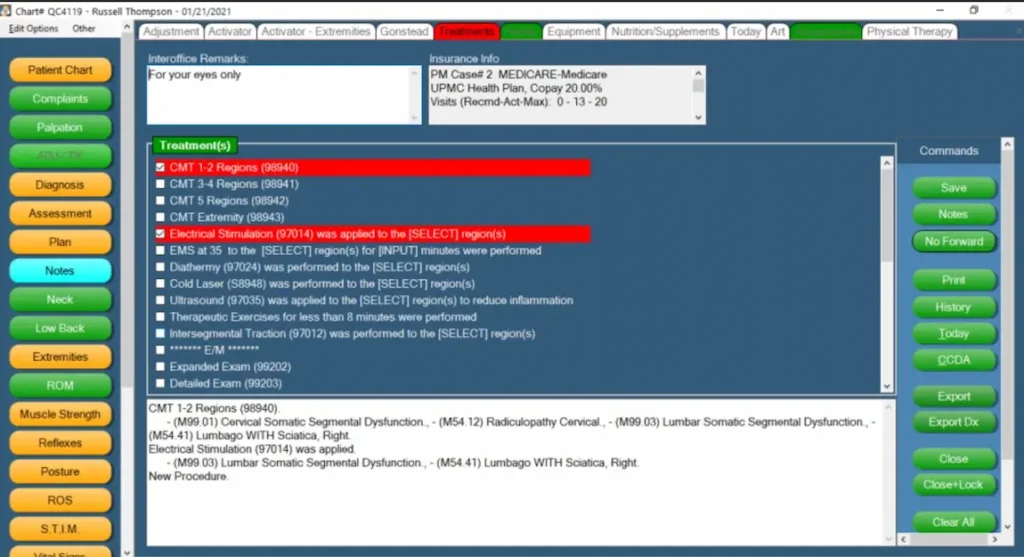Select the Gonstead tab
The width and height of the screenshot is (1024, 557).
click(x=404, y=31)
